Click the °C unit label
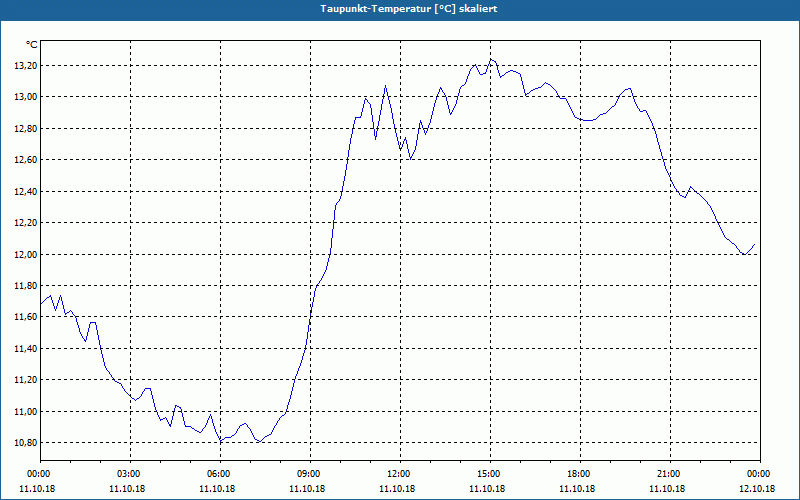Screen dimensions: 800x500 pos(32,45)
